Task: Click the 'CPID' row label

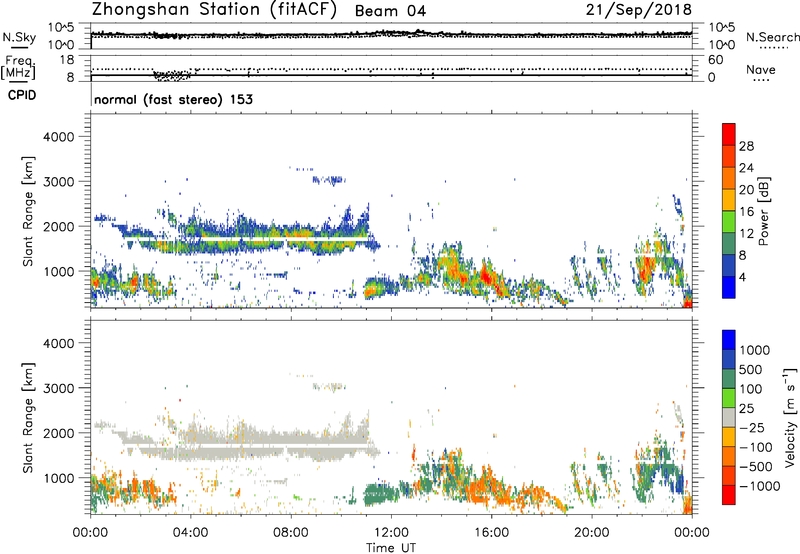Action: click(22, 95)
